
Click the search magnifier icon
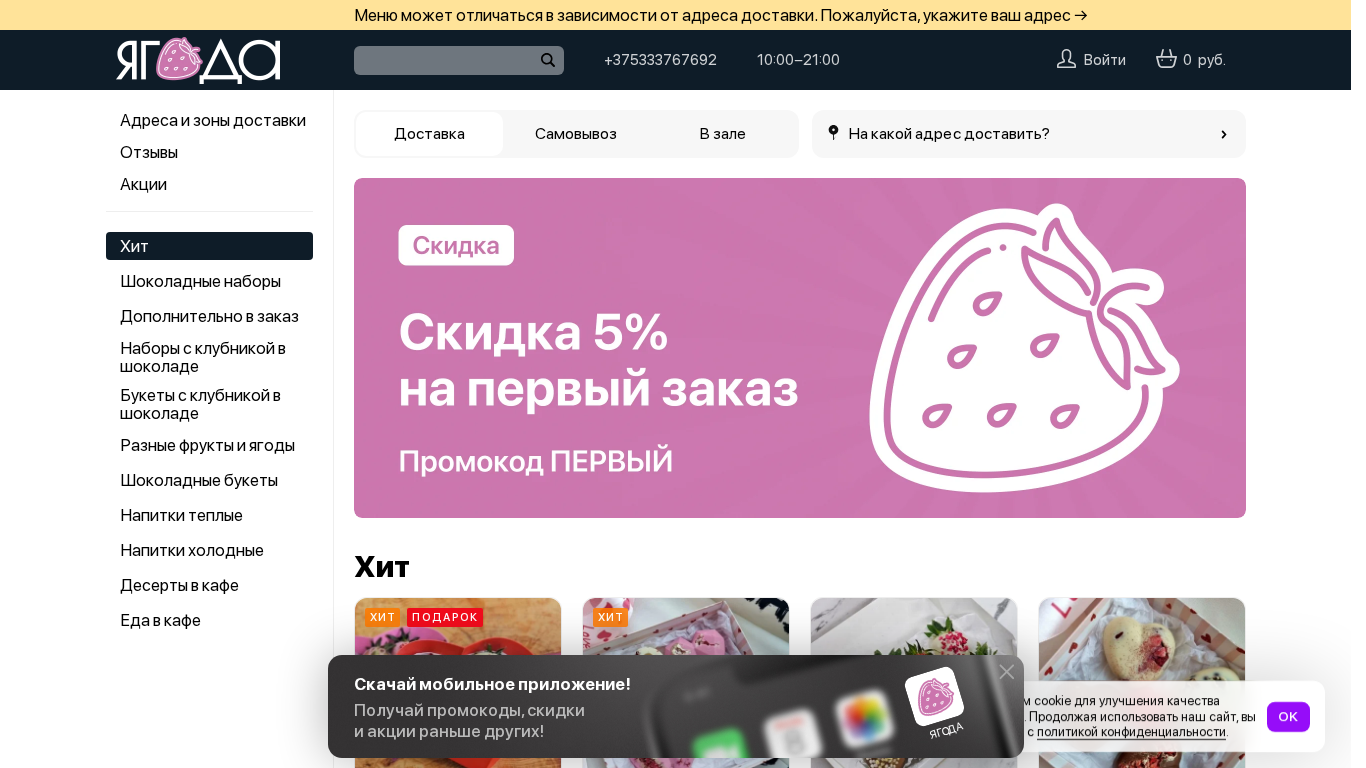(548, 60)
